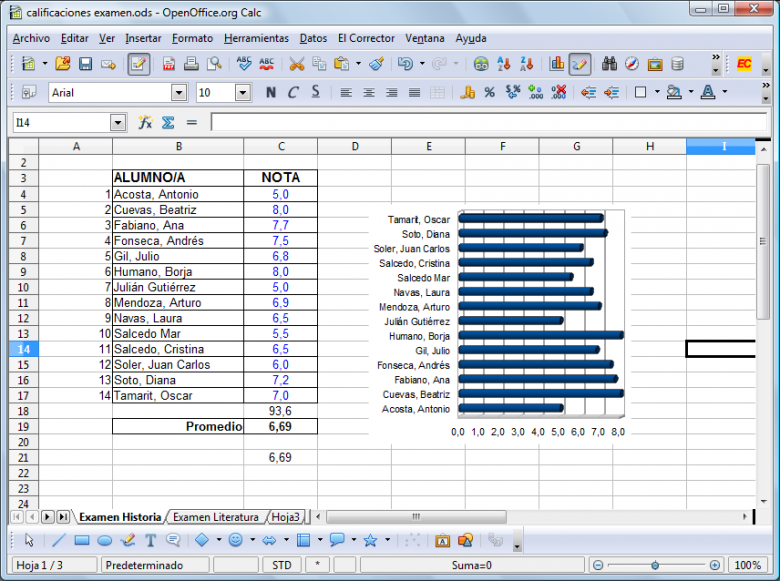Click the formula equals button

point(192,122)
